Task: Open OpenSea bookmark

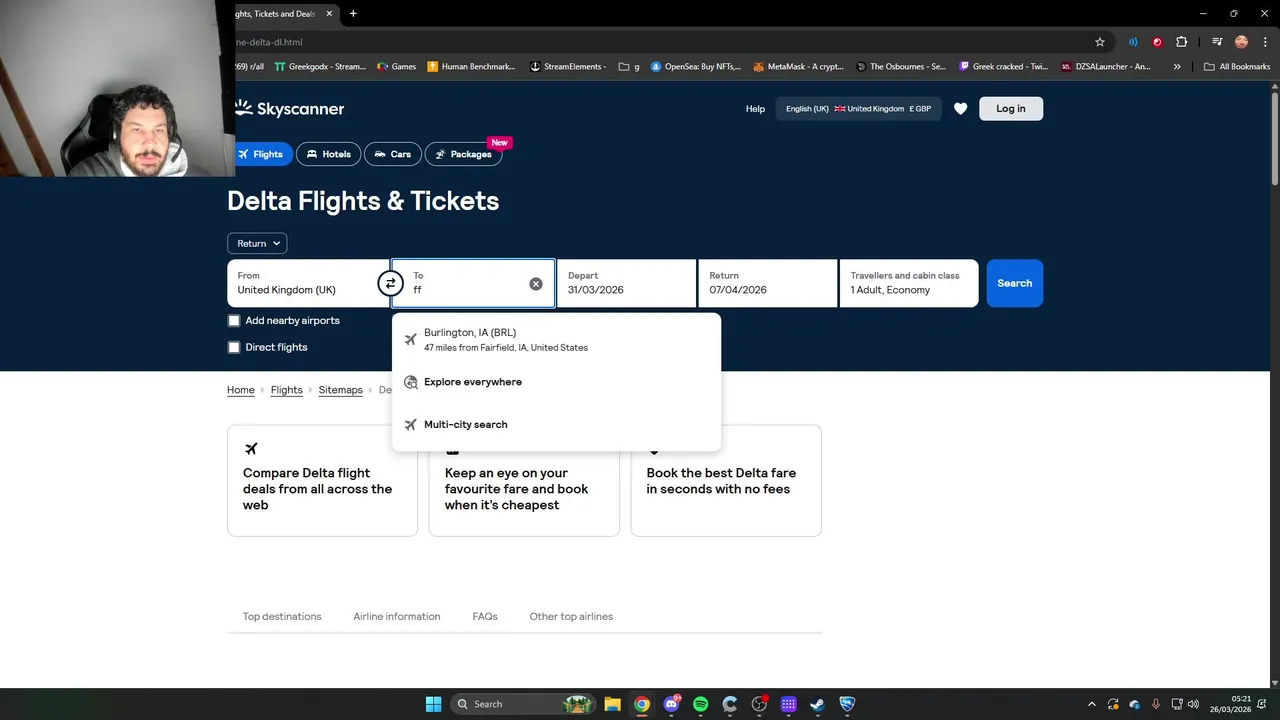Action: coord(696,67)
